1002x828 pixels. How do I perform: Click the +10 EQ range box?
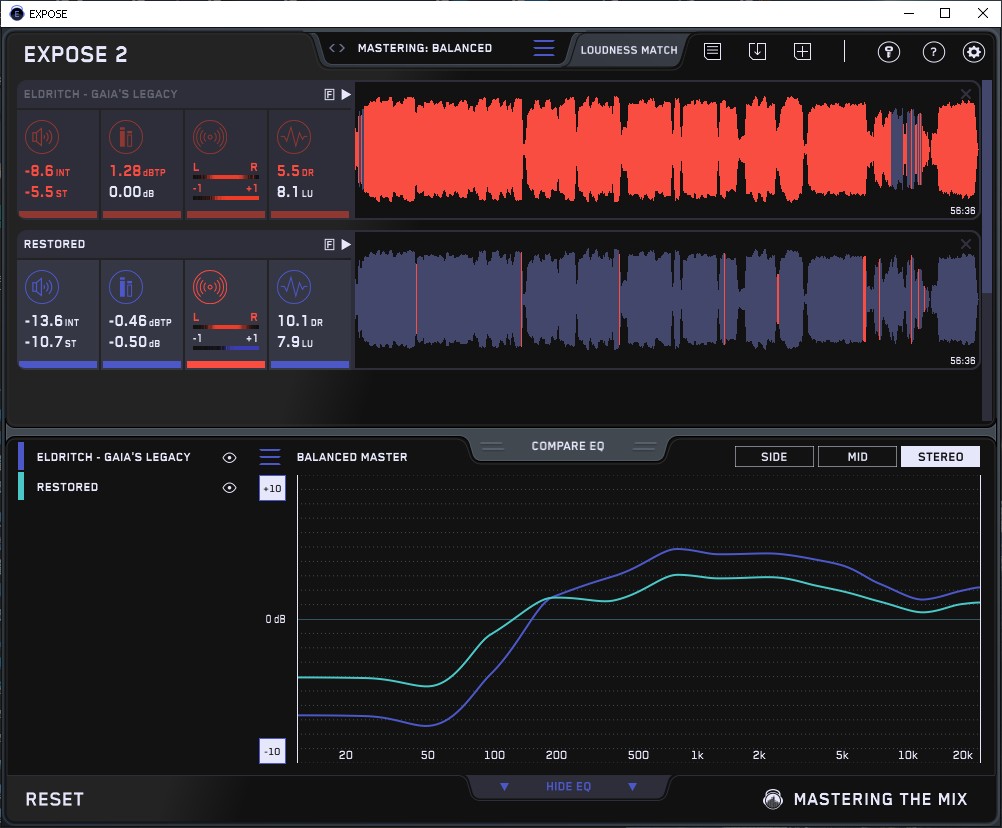click(272, 488)
